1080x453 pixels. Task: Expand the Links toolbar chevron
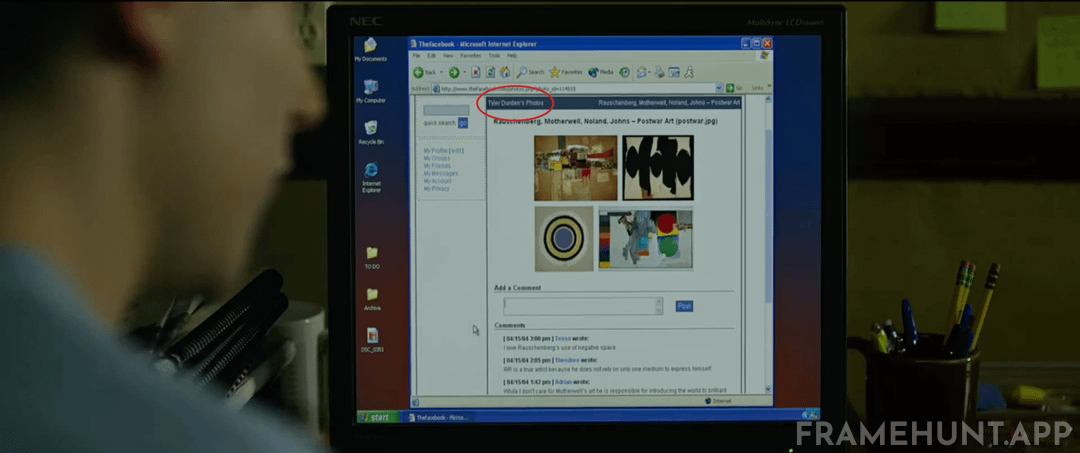tap(769, 87)
